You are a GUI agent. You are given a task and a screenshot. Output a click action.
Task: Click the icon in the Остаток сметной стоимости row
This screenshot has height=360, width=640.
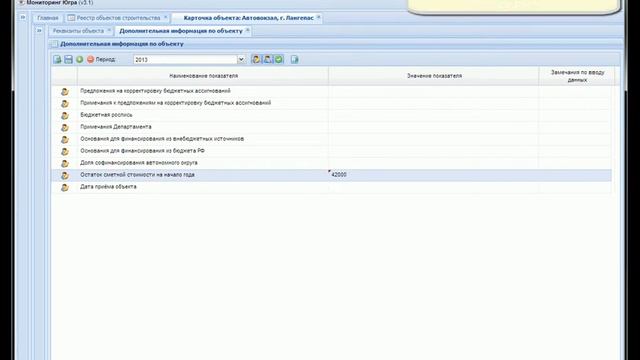64,175
